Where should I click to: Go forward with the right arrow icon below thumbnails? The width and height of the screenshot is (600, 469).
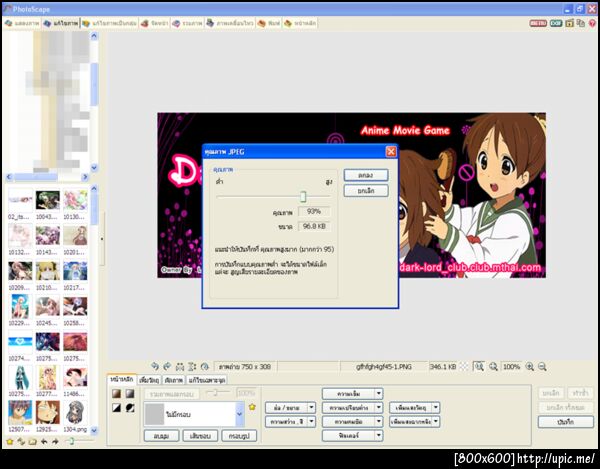(x=55, y=441)
